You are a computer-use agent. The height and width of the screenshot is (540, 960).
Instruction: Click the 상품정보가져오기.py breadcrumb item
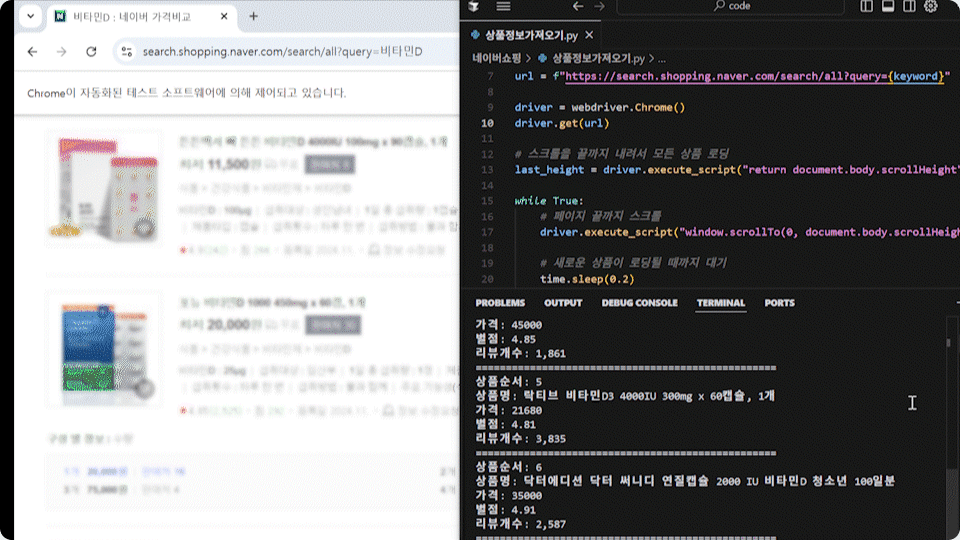(598, 59)
